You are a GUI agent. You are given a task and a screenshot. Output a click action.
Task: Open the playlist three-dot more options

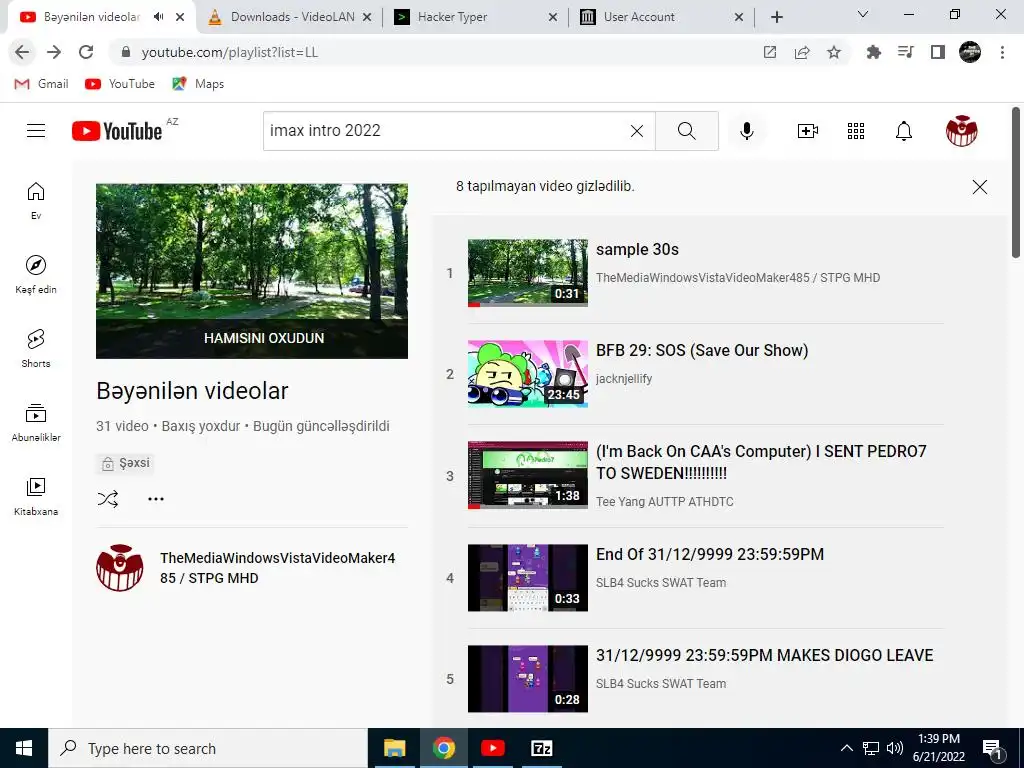pos(155,499)
